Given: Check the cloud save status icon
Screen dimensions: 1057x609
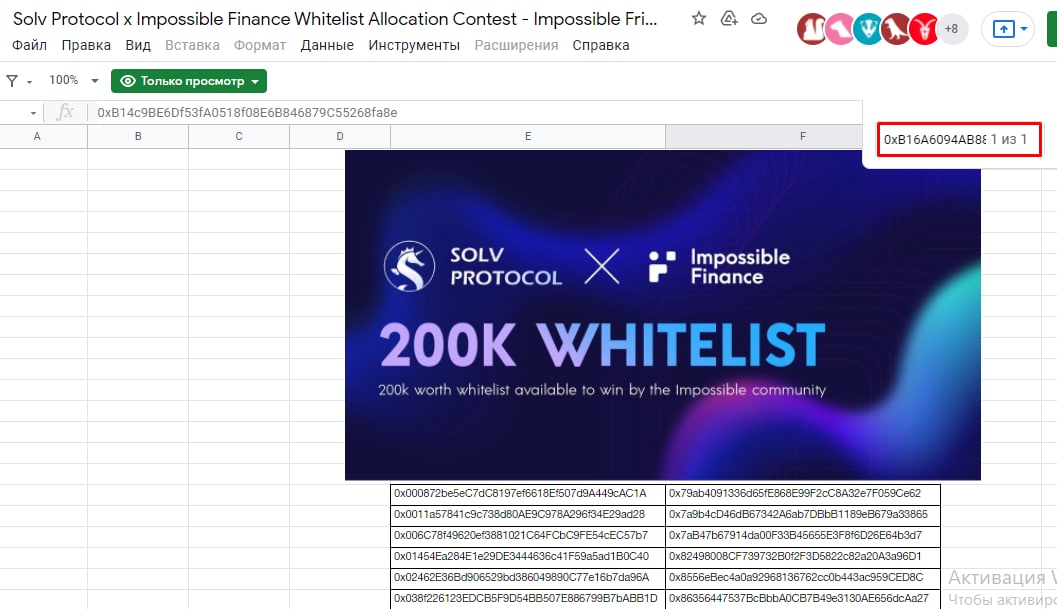Looking at the screenshot, I should (758, 19).
